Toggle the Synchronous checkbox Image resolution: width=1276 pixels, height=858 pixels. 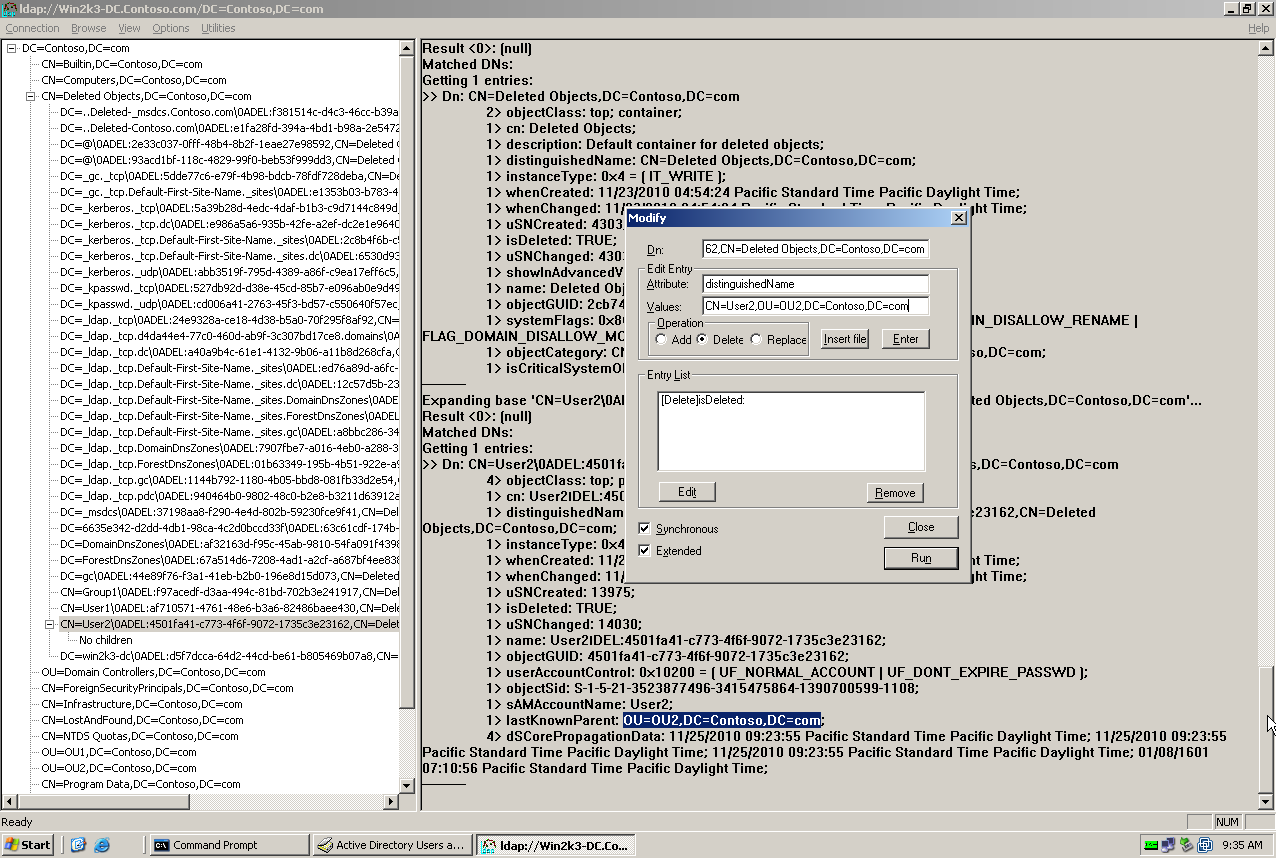645,528
